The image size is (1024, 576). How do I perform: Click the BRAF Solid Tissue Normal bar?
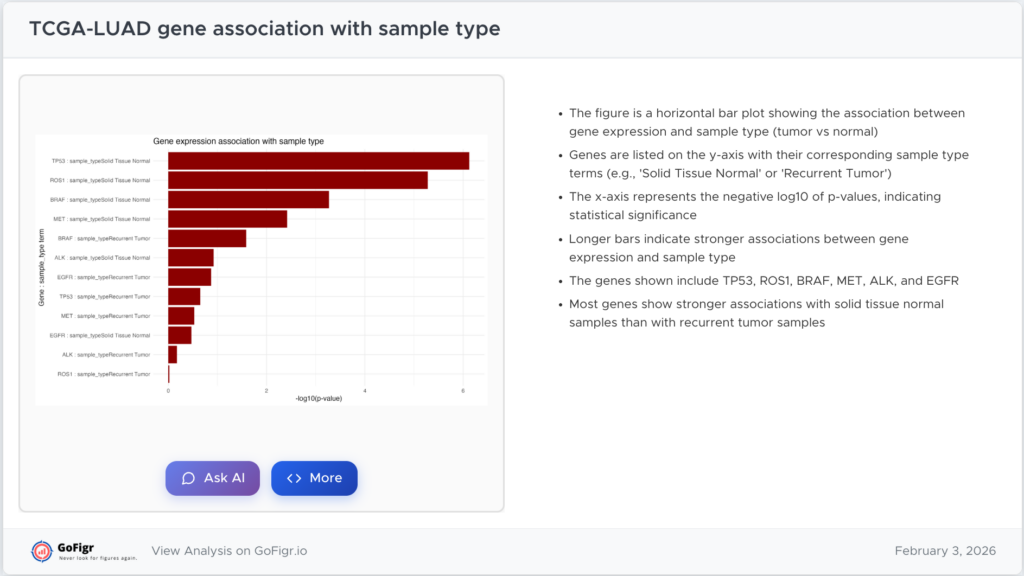point(248,199)
